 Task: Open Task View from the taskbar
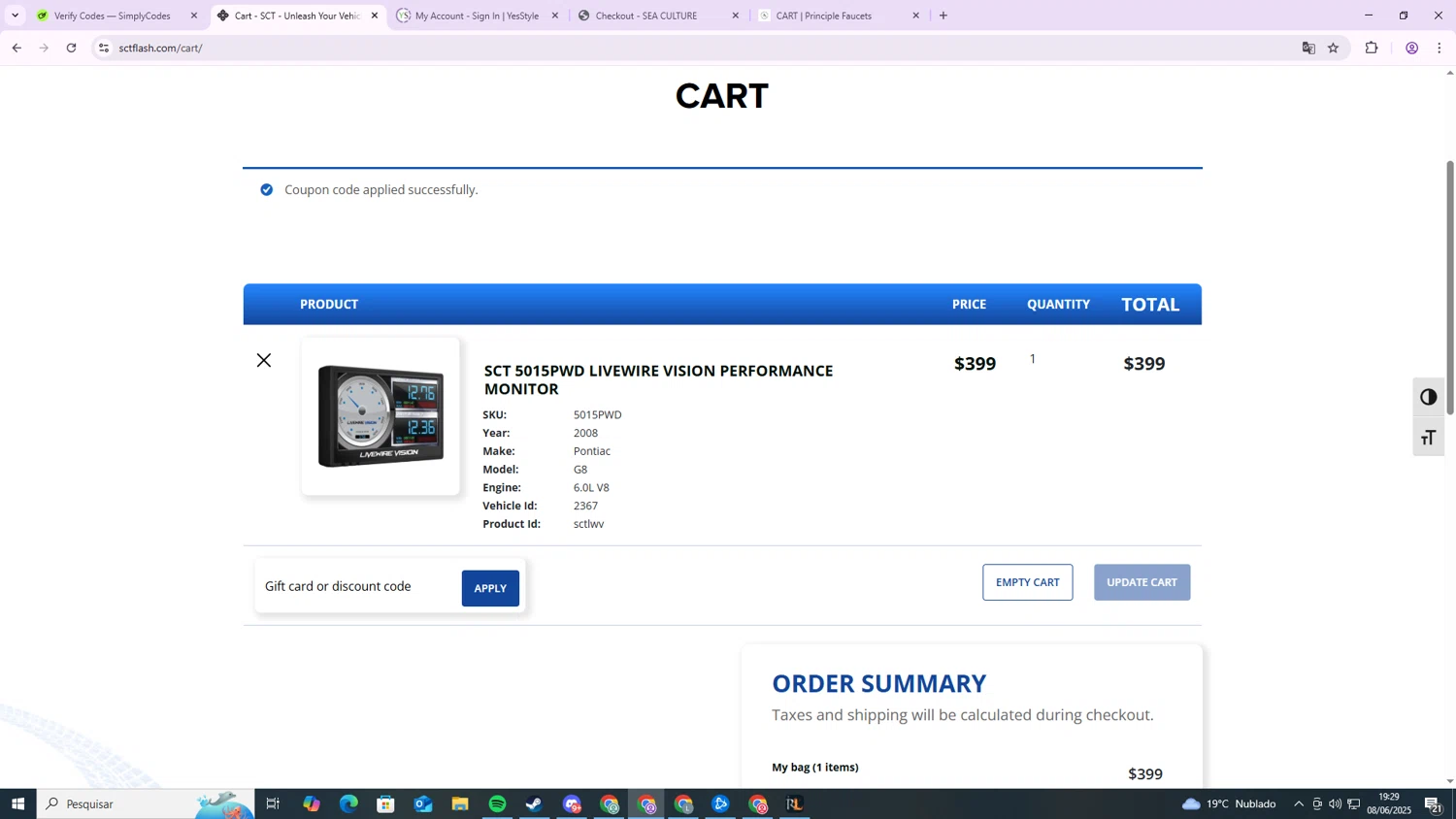coord(273,803)
